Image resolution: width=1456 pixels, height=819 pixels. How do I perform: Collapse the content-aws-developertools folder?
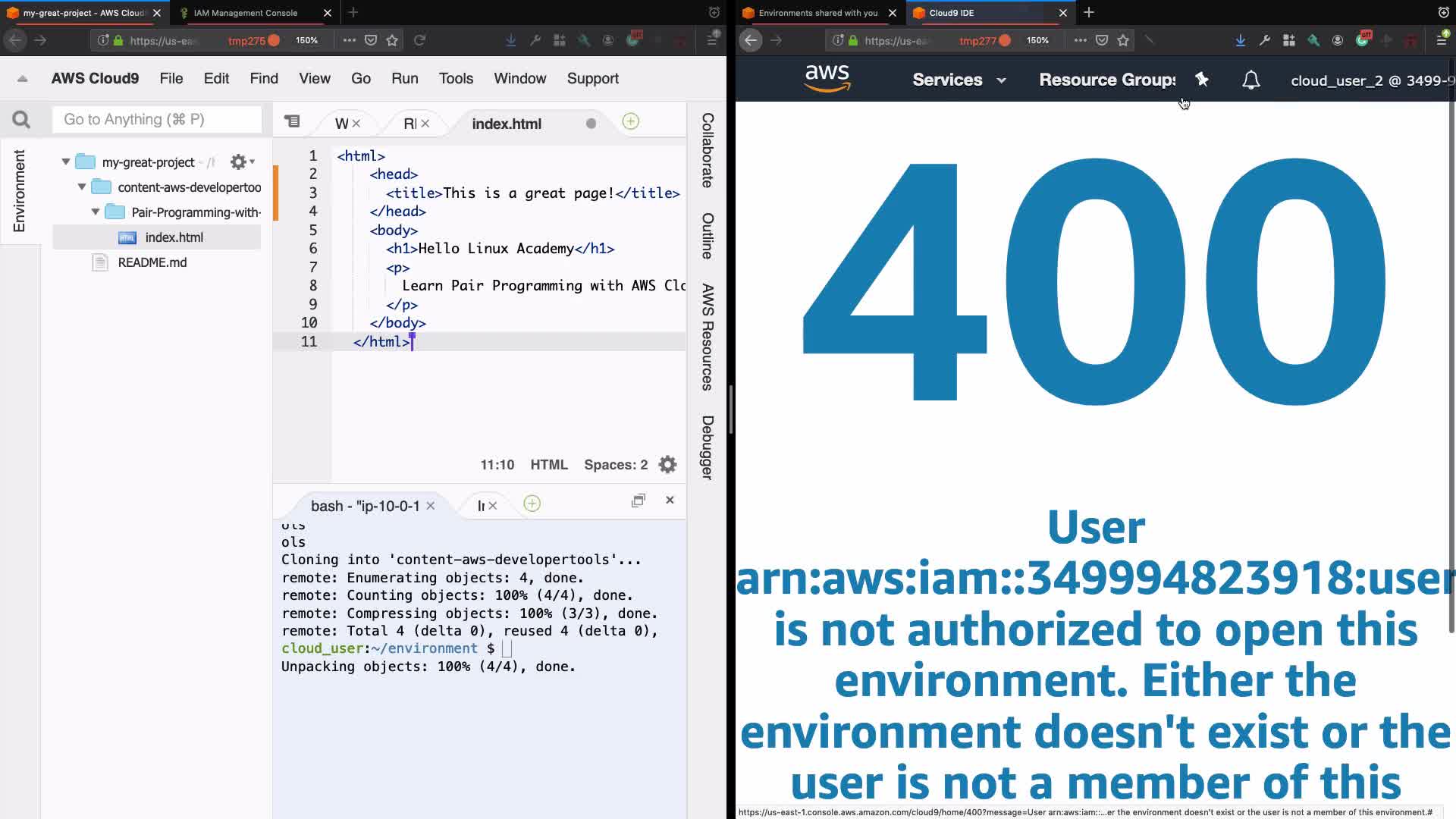[82, 187]
